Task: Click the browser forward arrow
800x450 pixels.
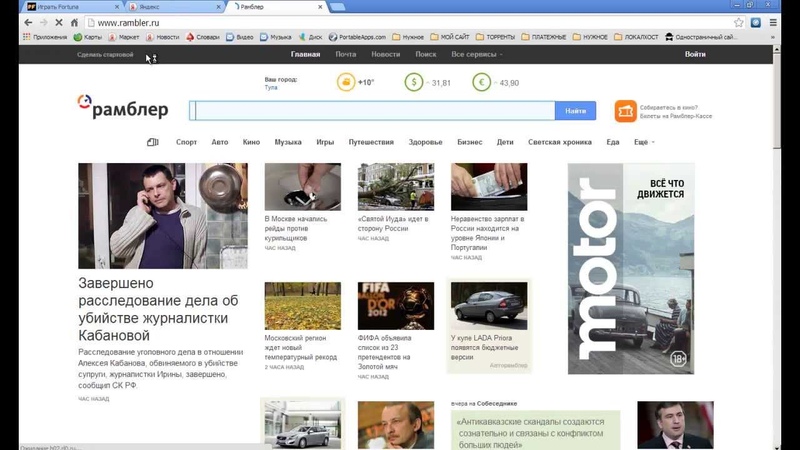Action: coord(44,22)
